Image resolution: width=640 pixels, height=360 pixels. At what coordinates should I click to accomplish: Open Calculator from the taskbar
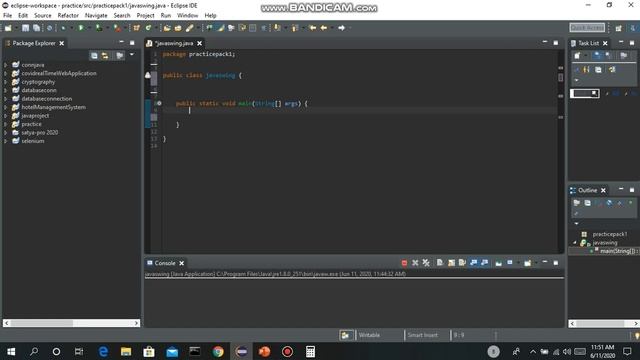[x=310, y=351]
